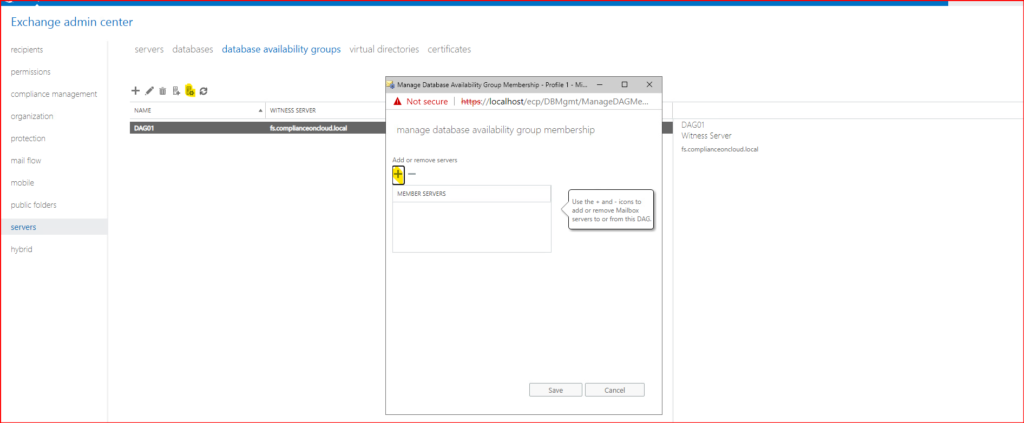The image size is (1024, 423).
Task: Add a member server with the plus icon
Action: (x=398, y=174)
